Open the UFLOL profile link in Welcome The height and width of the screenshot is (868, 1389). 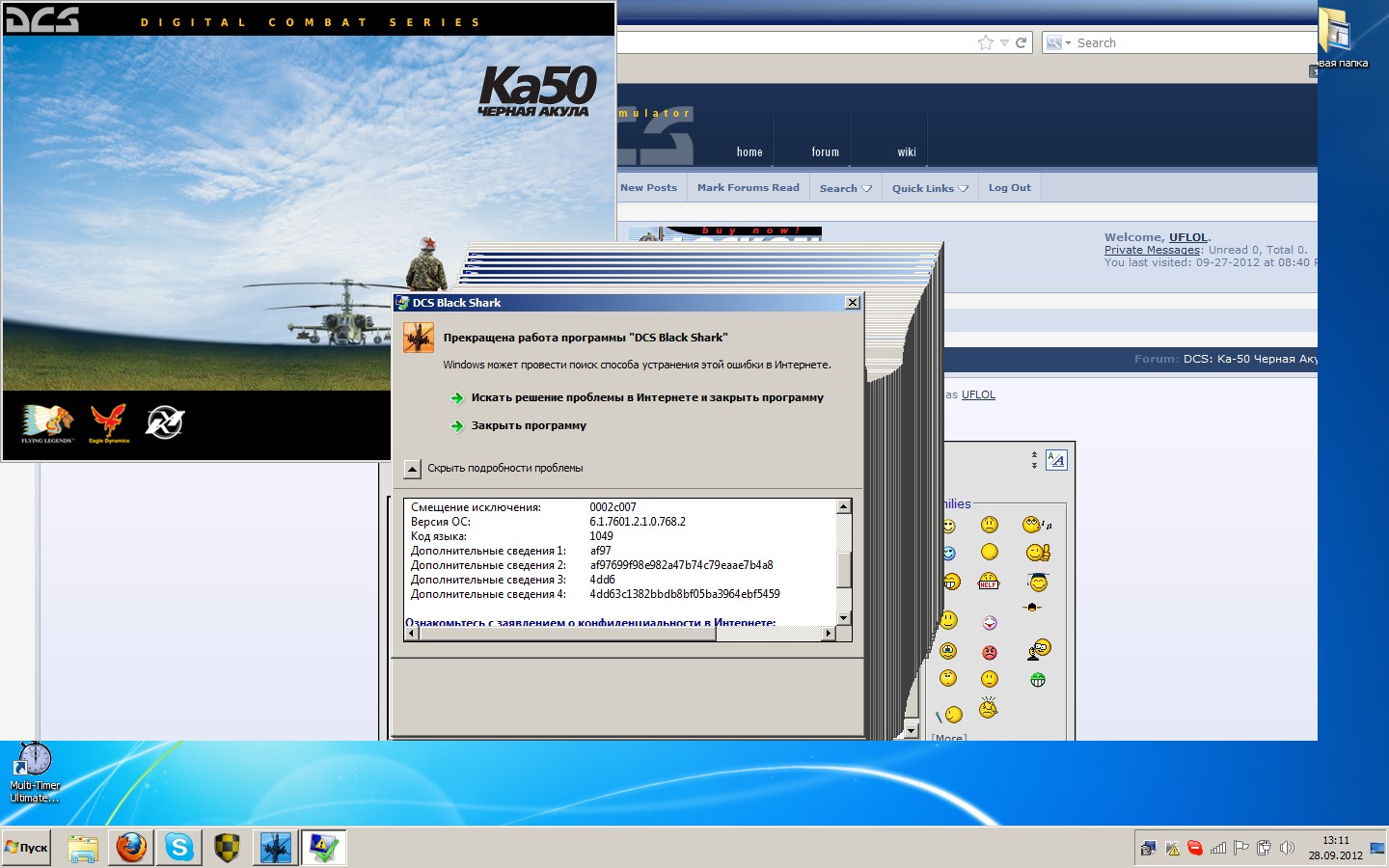coord(1188,237)
